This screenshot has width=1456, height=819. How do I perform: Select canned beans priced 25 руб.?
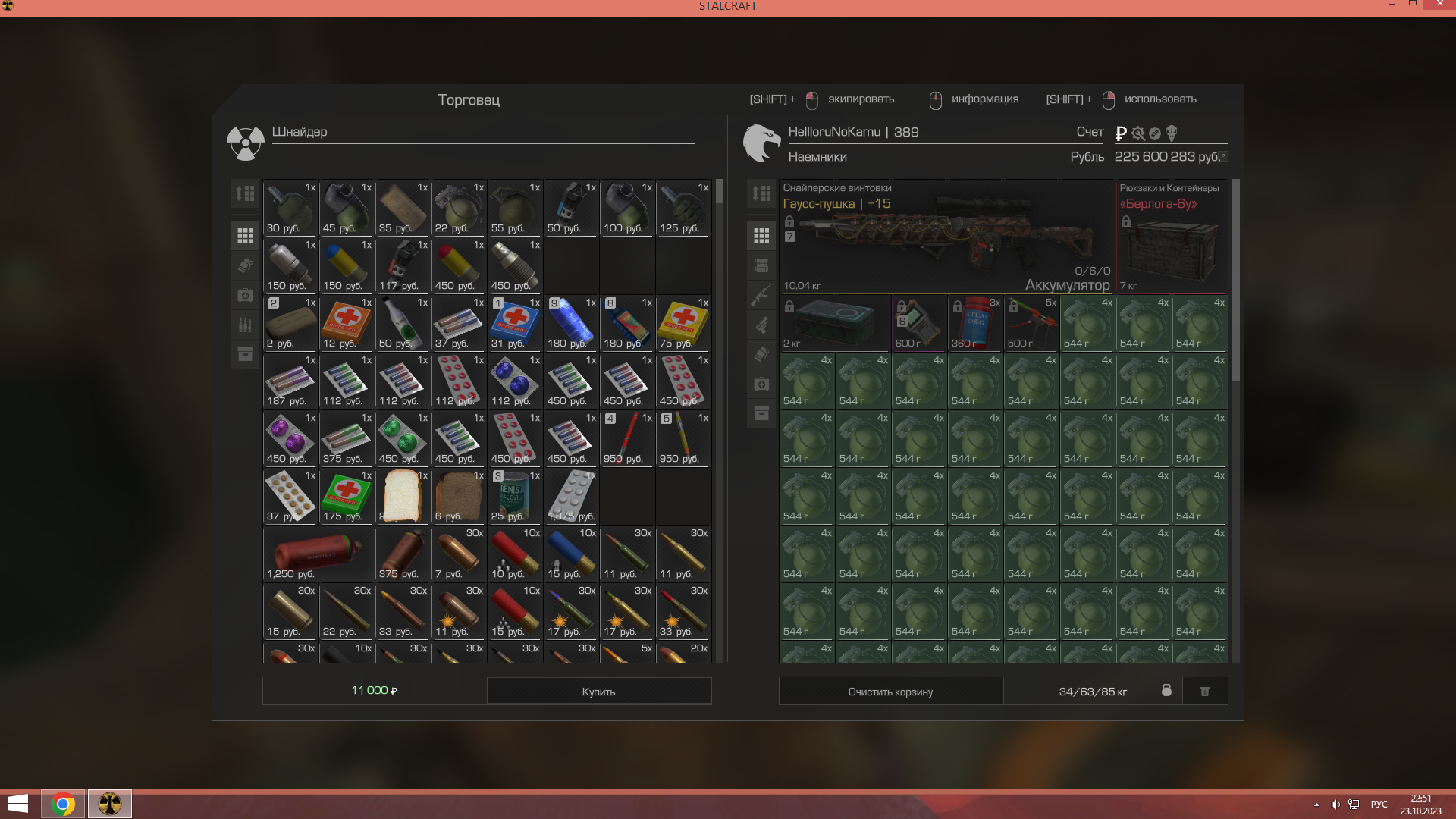[x=515, y=496]
